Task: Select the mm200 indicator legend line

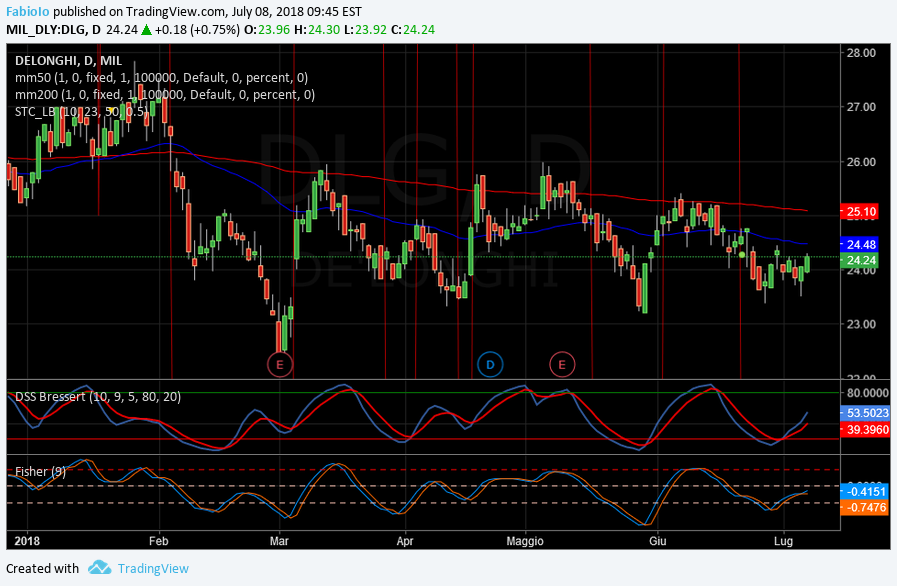Action: (165, 94)
